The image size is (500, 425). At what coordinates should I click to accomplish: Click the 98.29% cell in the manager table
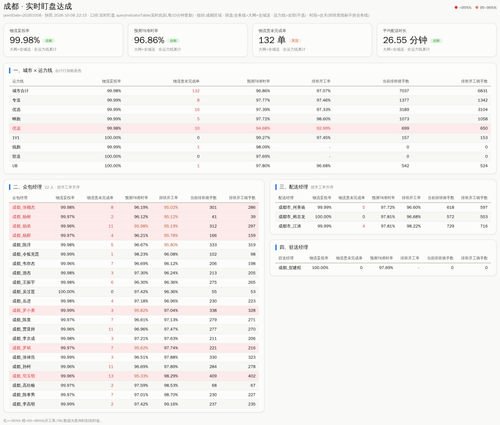tap(171, 376)
